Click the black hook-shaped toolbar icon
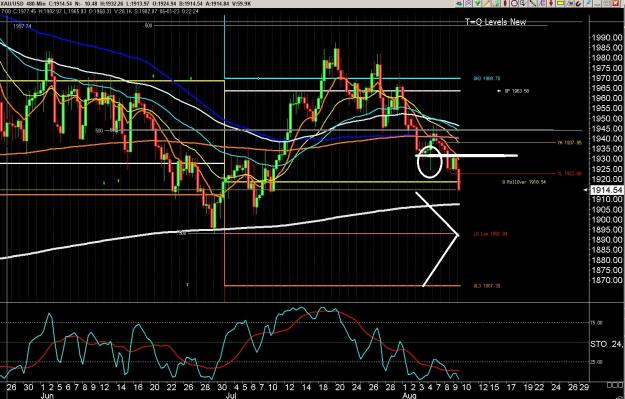625x399 pixels. (x=578, y=4)
